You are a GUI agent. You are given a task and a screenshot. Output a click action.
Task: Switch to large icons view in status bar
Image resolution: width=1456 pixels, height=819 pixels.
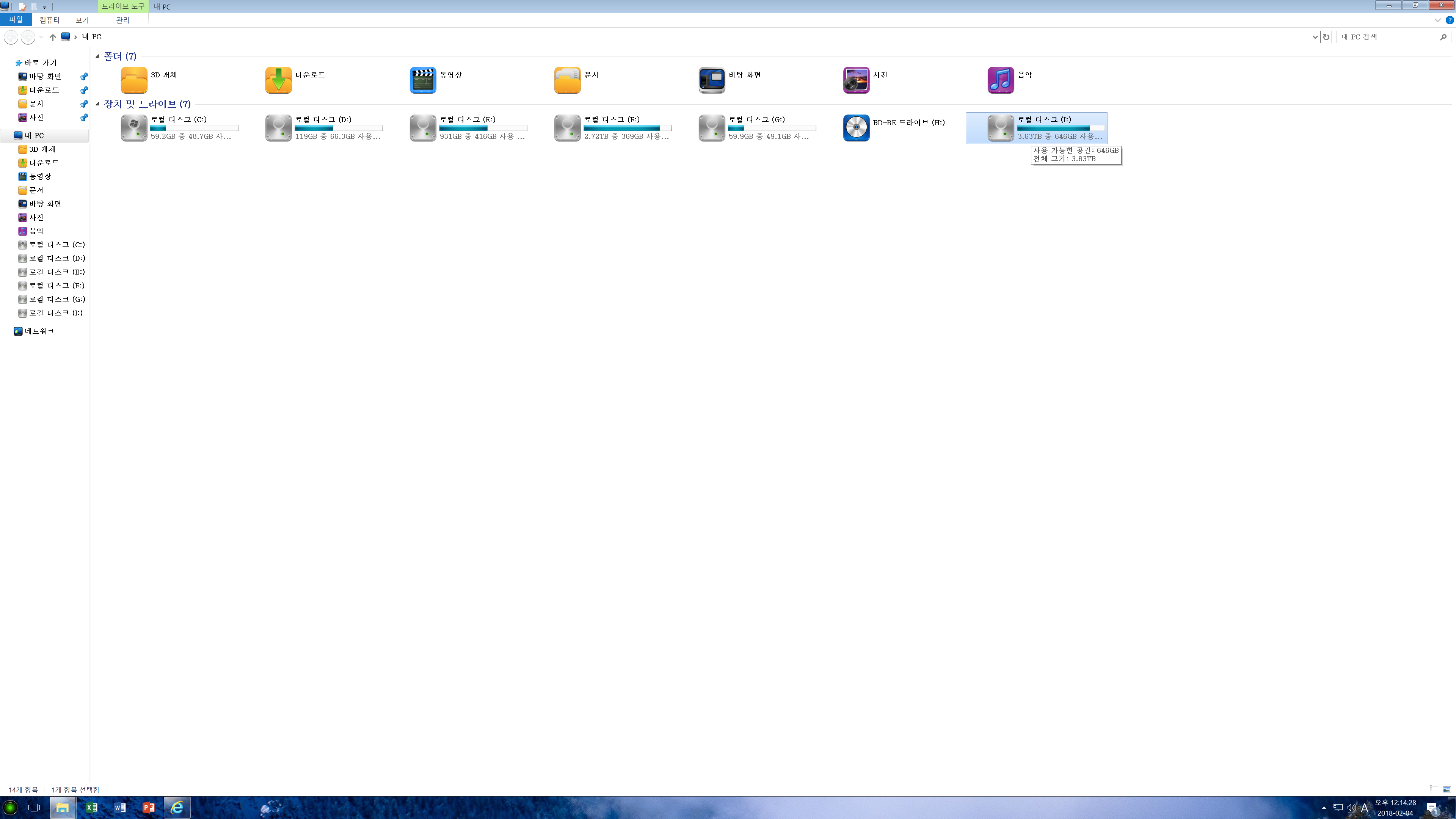1447,789
